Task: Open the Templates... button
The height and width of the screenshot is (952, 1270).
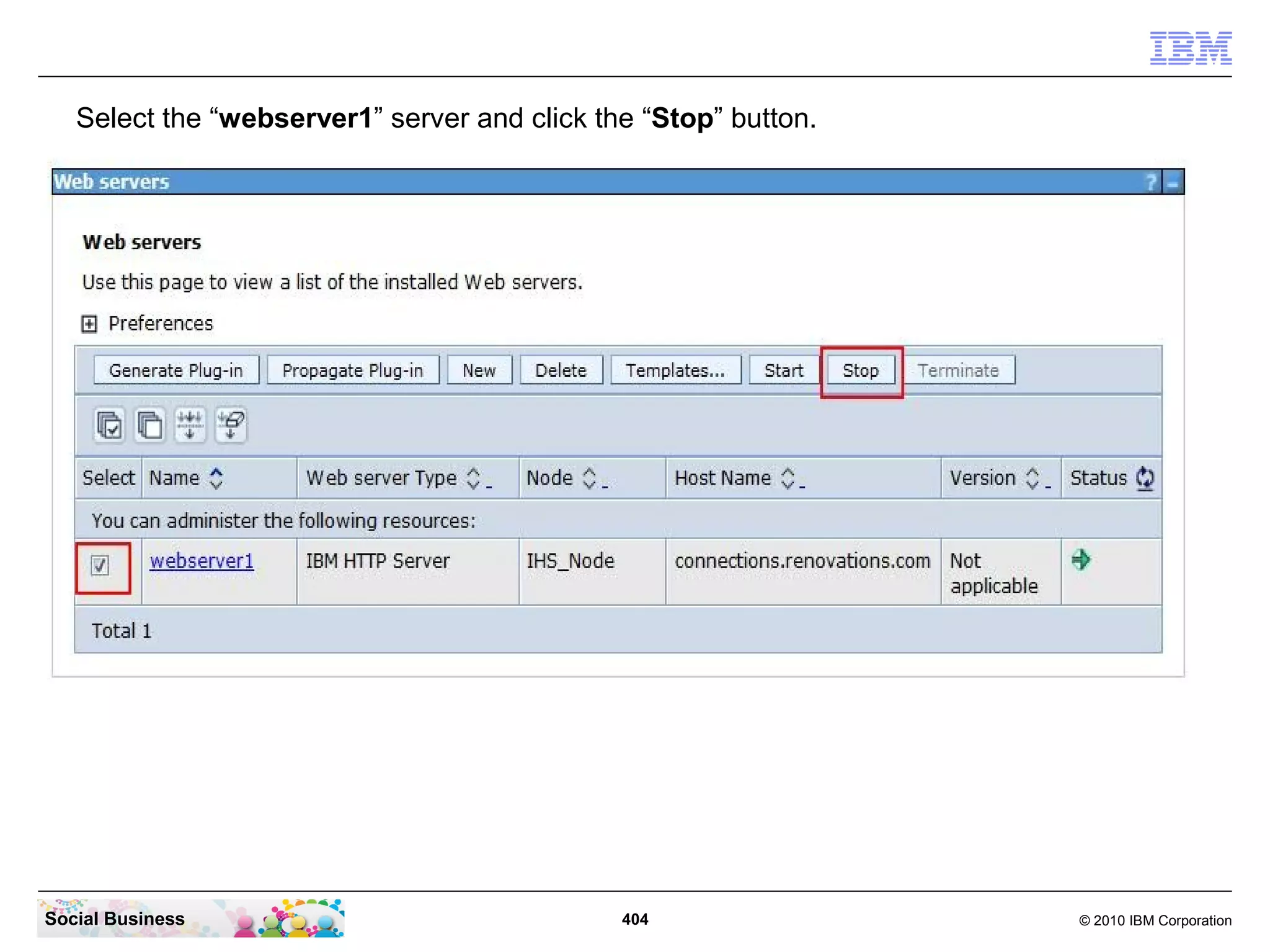Action: (675, 370)
